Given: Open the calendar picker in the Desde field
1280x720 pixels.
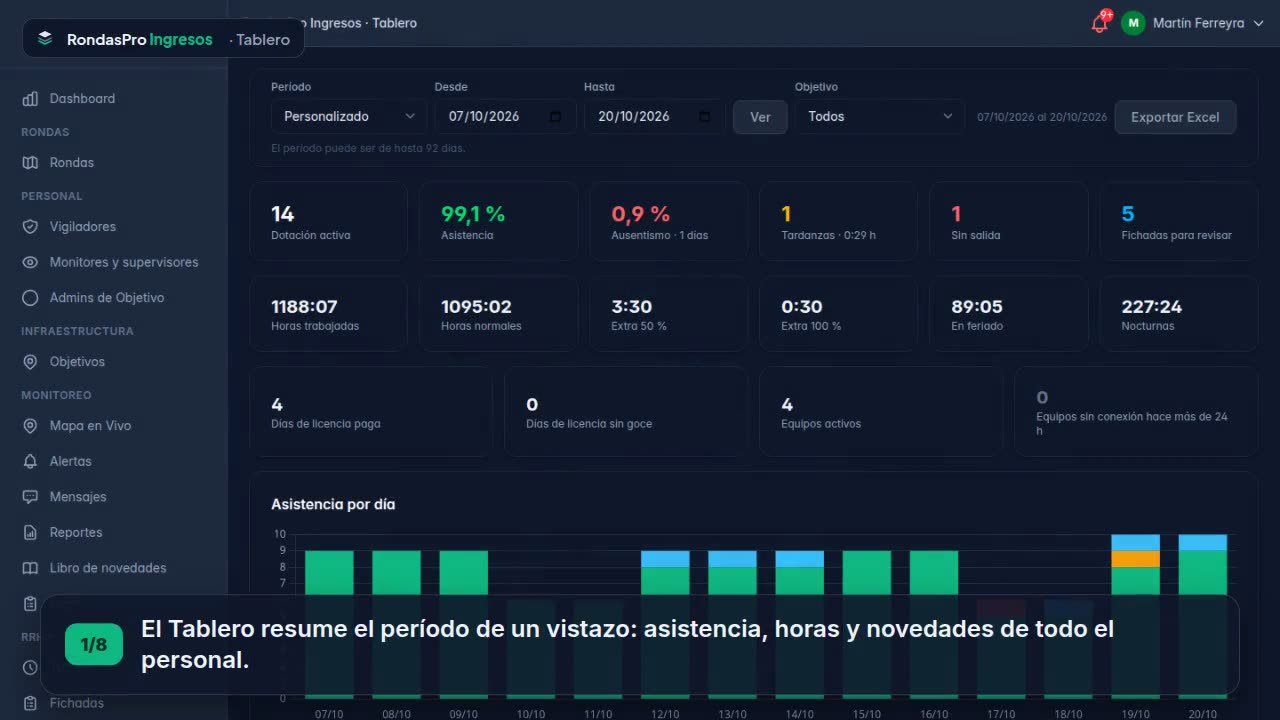Looking at the screenshot, I should tap(556, 117).
